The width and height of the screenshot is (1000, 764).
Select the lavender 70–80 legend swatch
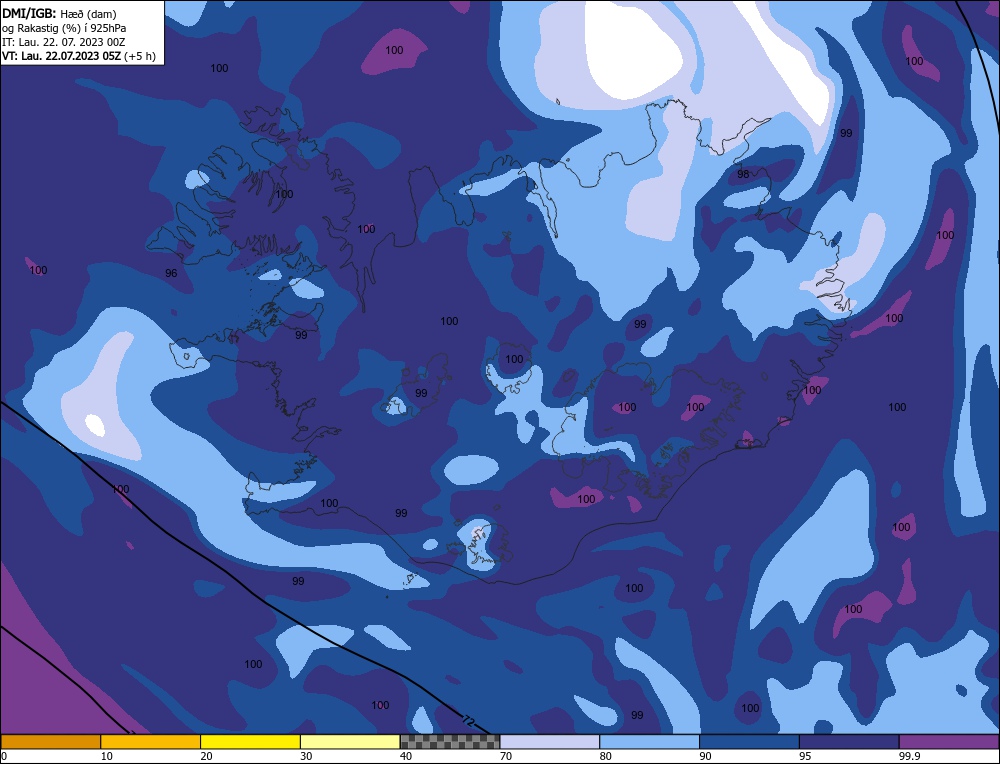(550, 742)
